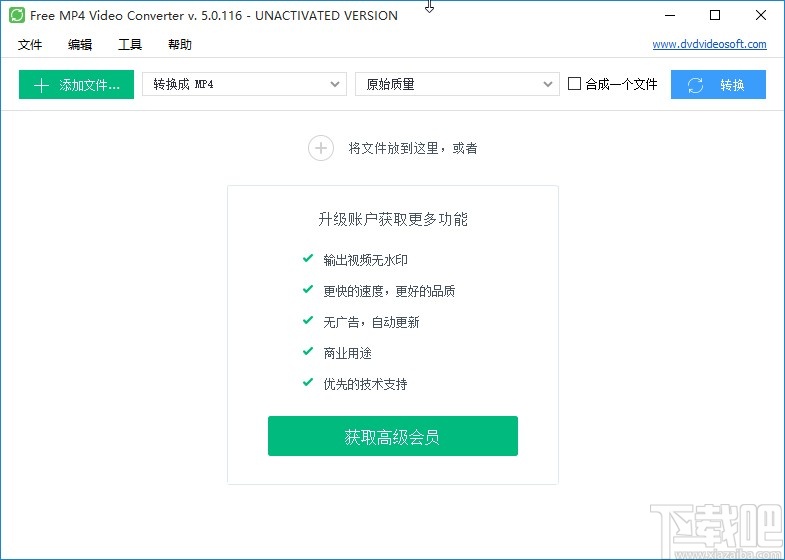Screen dimensions: 785x560
Task: Enable the 合成一个文件 checkbox
Action: 574,84
